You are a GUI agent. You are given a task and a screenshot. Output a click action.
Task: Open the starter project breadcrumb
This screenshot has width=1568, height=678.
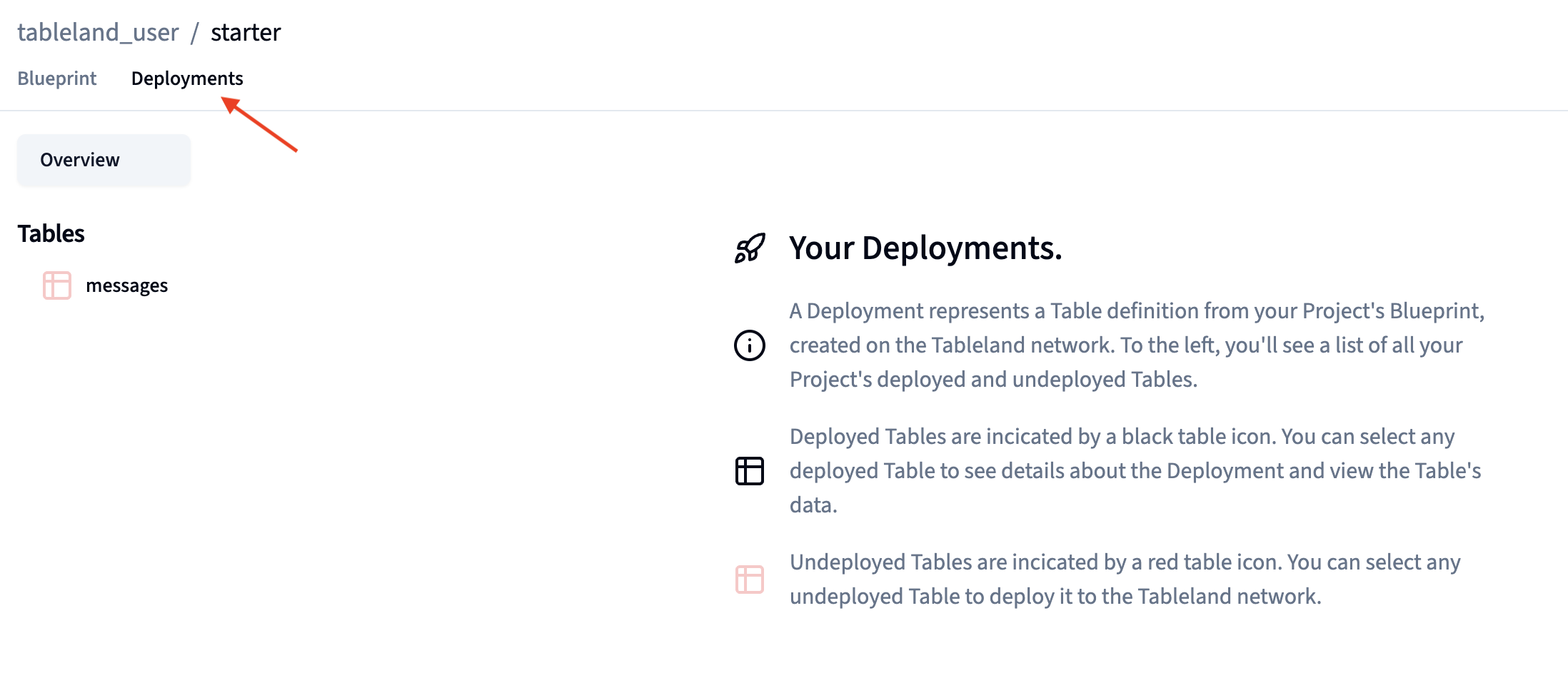point(246,33)
